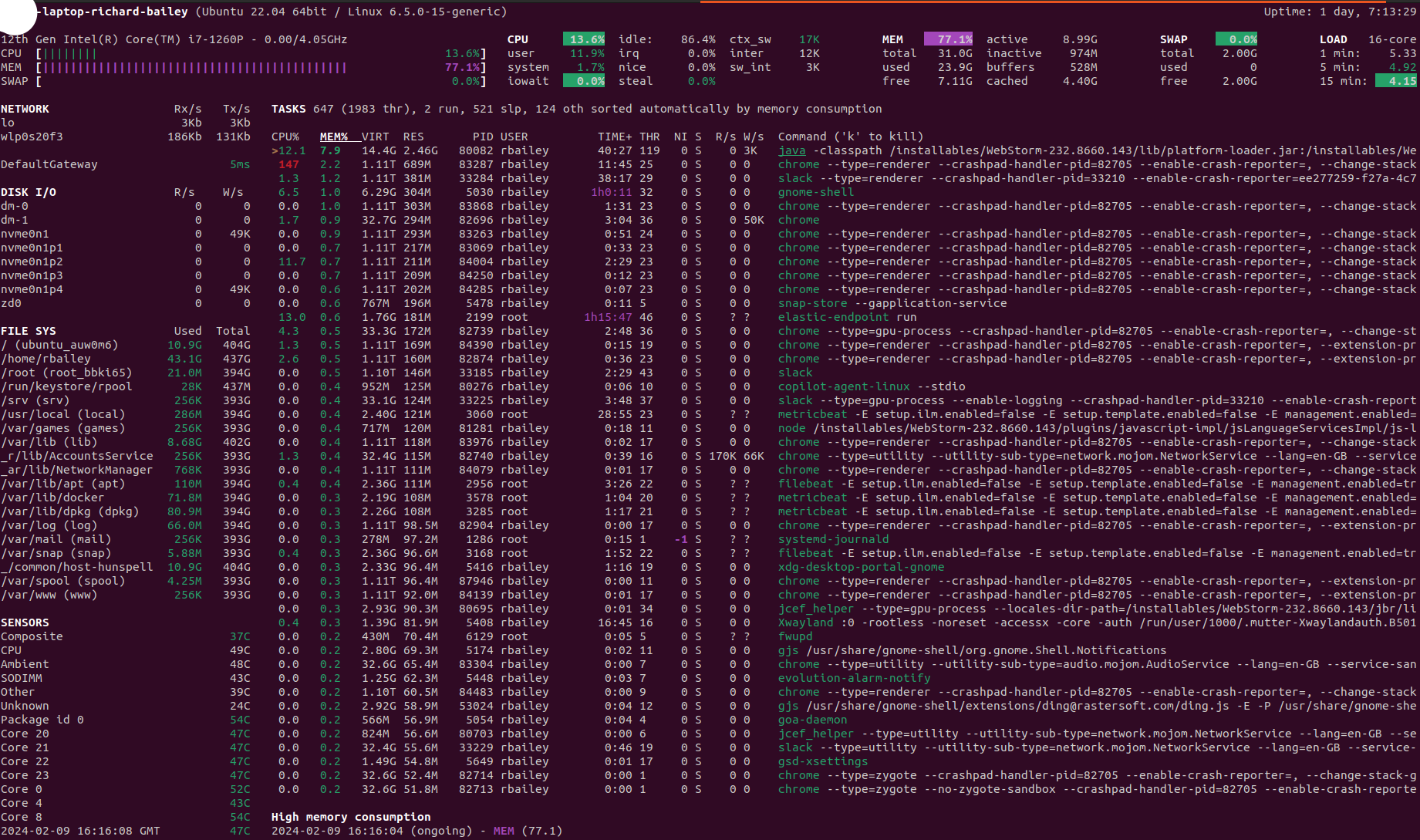Click the 15 min load value 4.15
The width and height of the screenshot is (1420, 840).
1396,81
